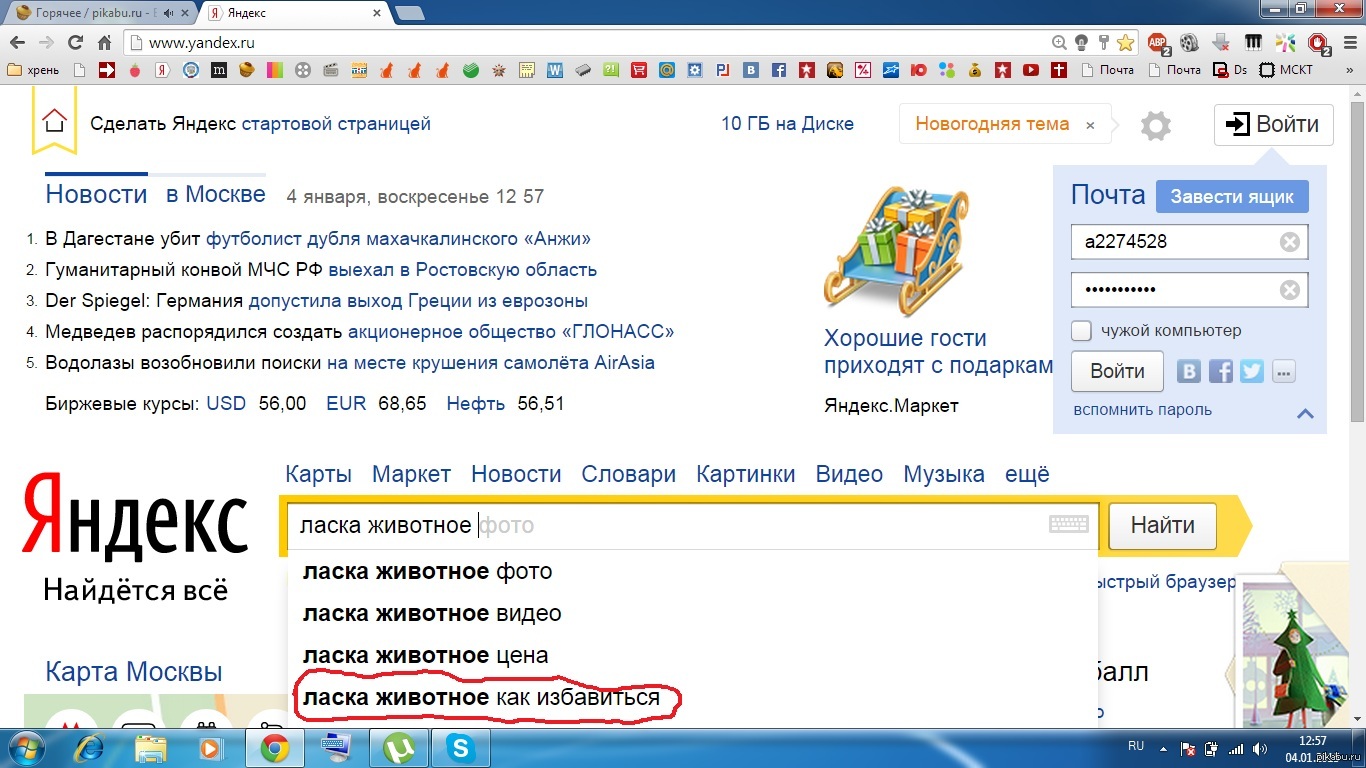This screenshot has height=768, width=1366.
Task: Open the Музыка service
Action: coord(944,474)
